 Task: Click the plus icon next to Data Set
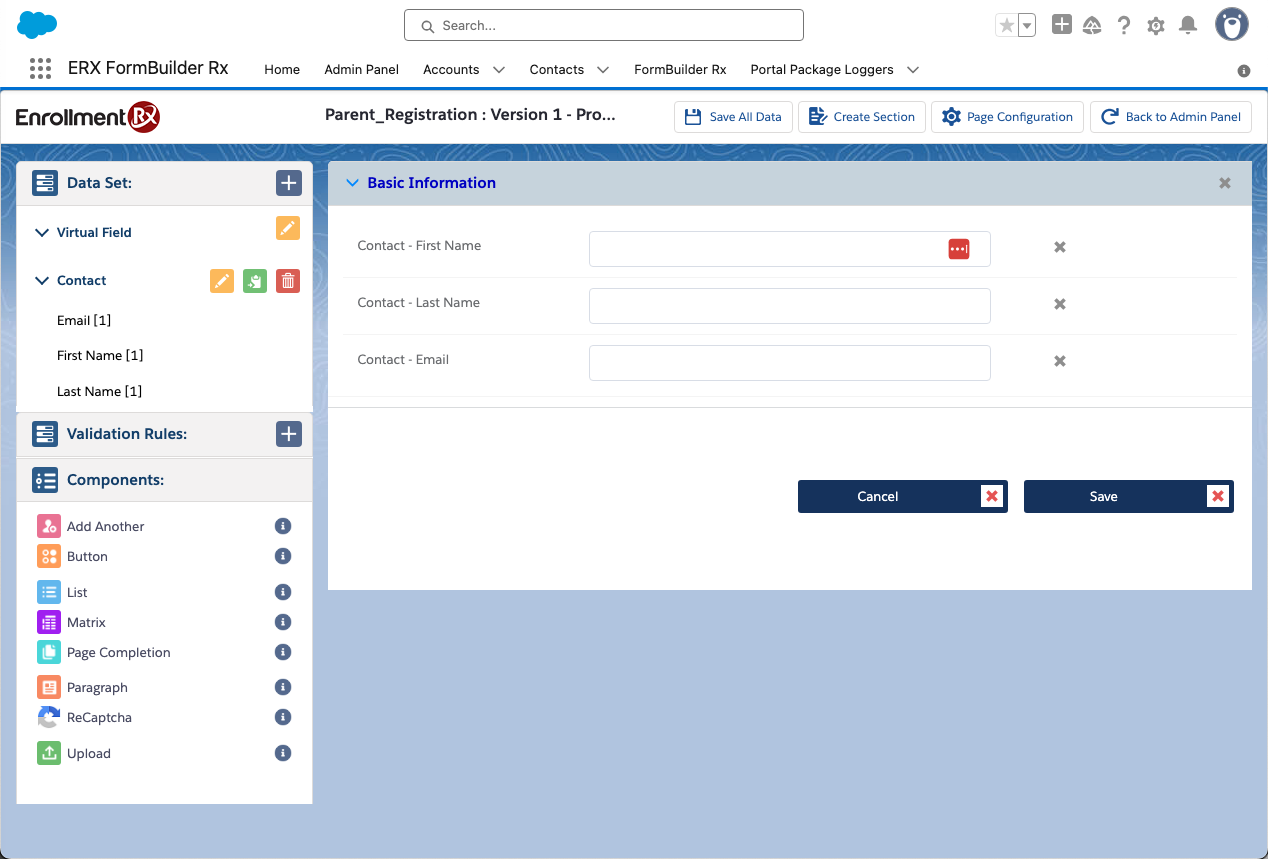tap(288, 183)
